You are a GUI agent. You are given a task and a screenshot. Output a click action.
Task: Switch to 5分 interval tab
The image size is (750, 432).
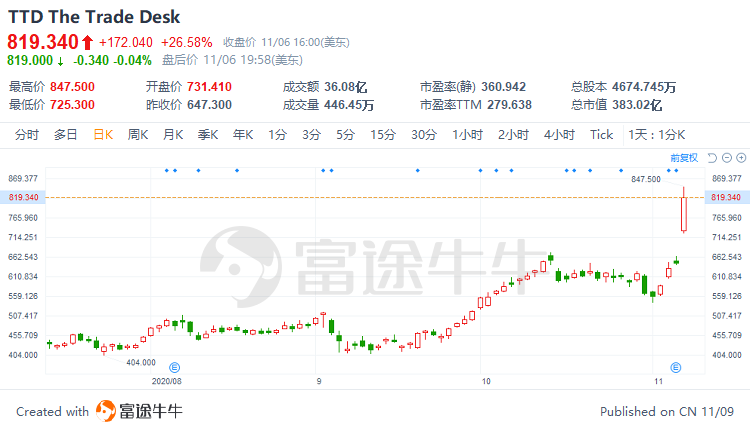pos(345,135)
